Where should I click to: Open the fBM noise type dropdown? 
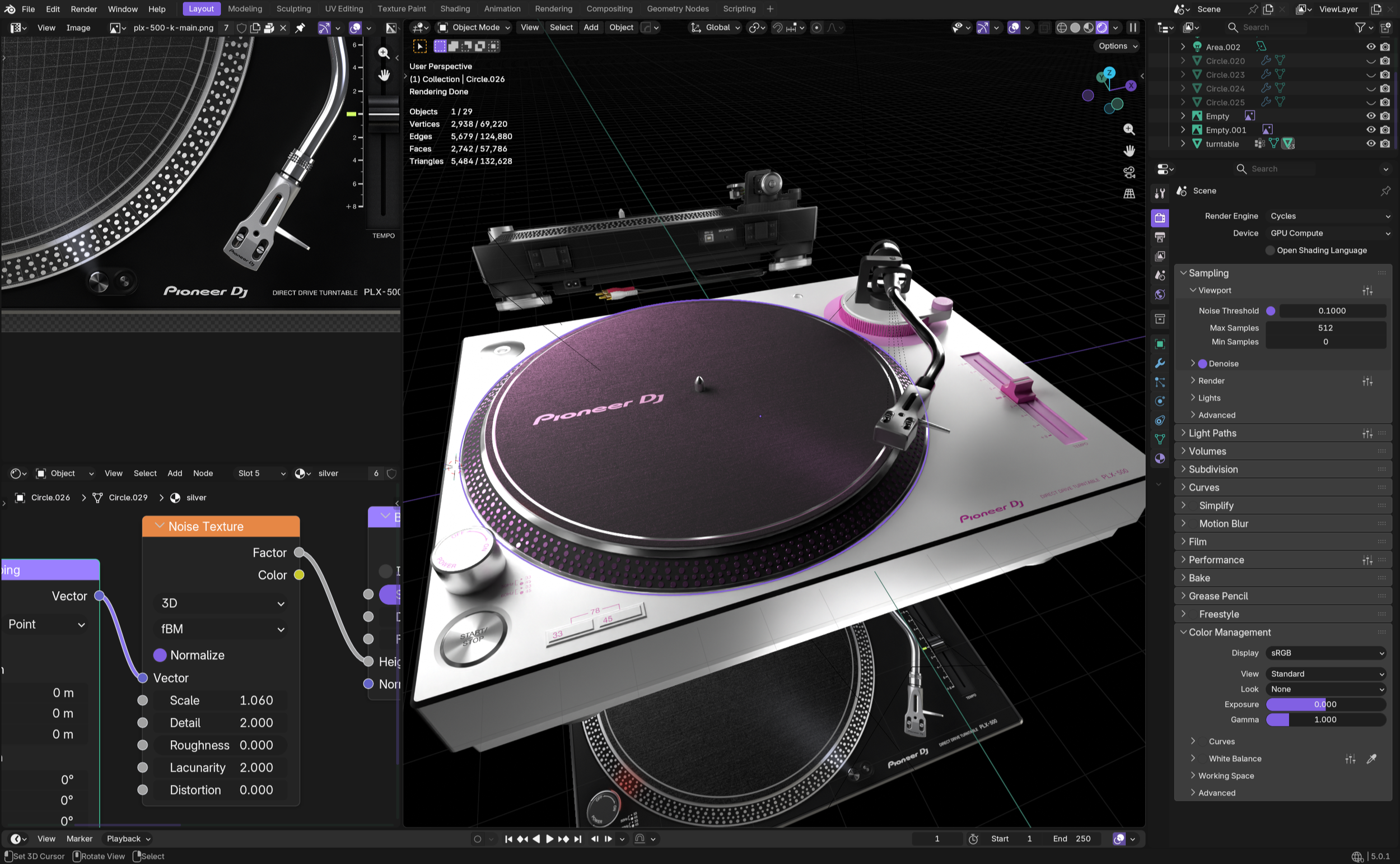(x=222, y=629)
